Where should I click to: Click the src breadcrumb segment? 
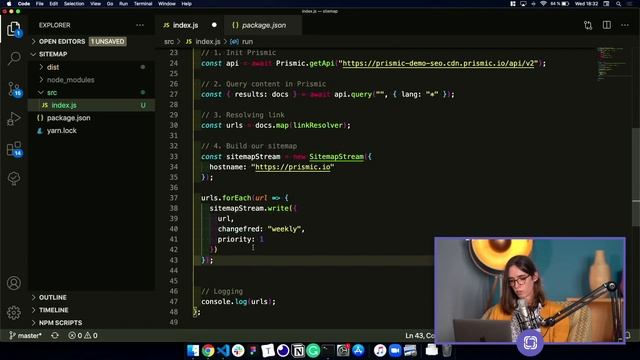click(169, 42)
